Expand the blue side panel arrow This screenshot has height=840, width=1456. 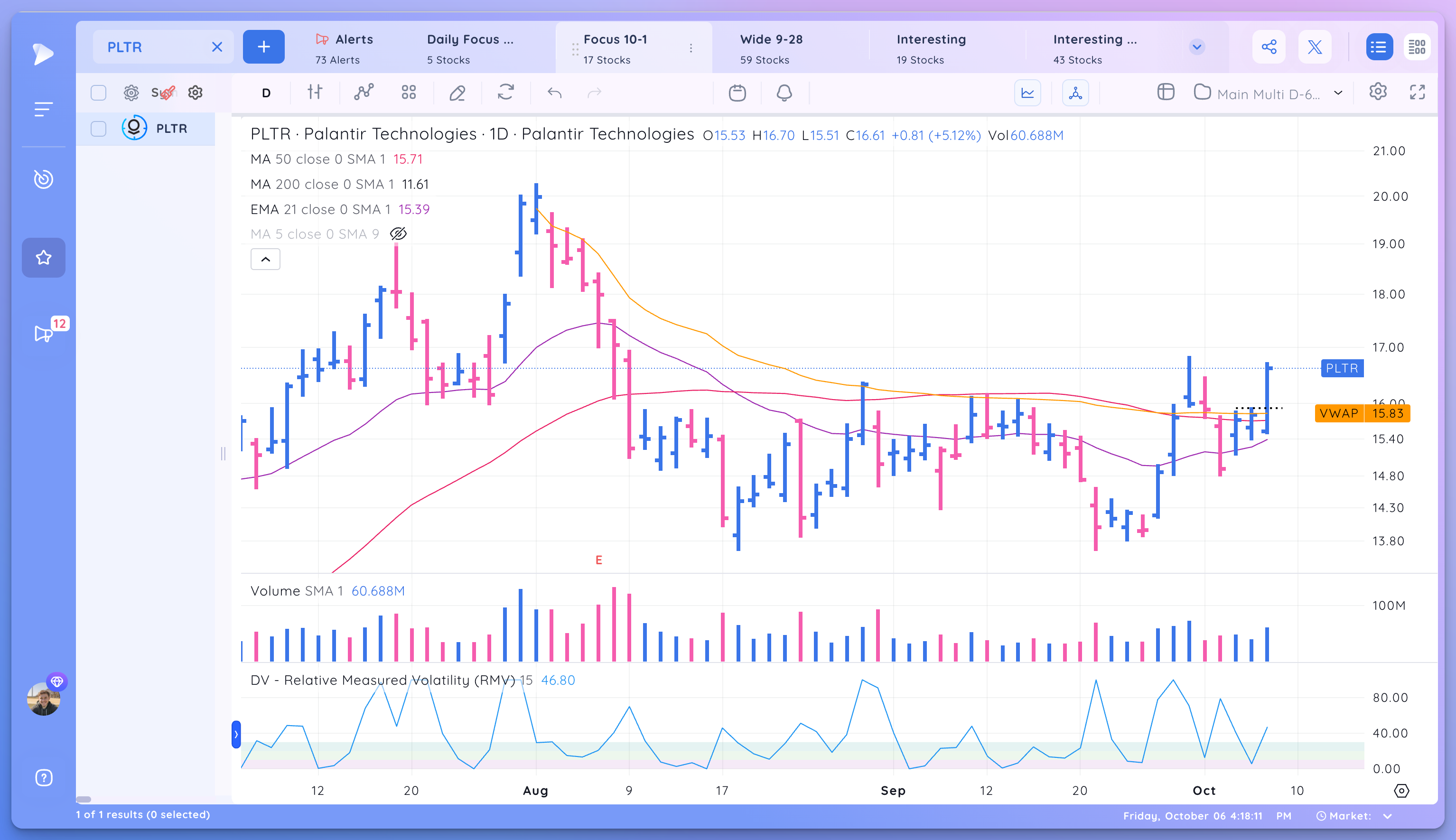tap(236, 735)
